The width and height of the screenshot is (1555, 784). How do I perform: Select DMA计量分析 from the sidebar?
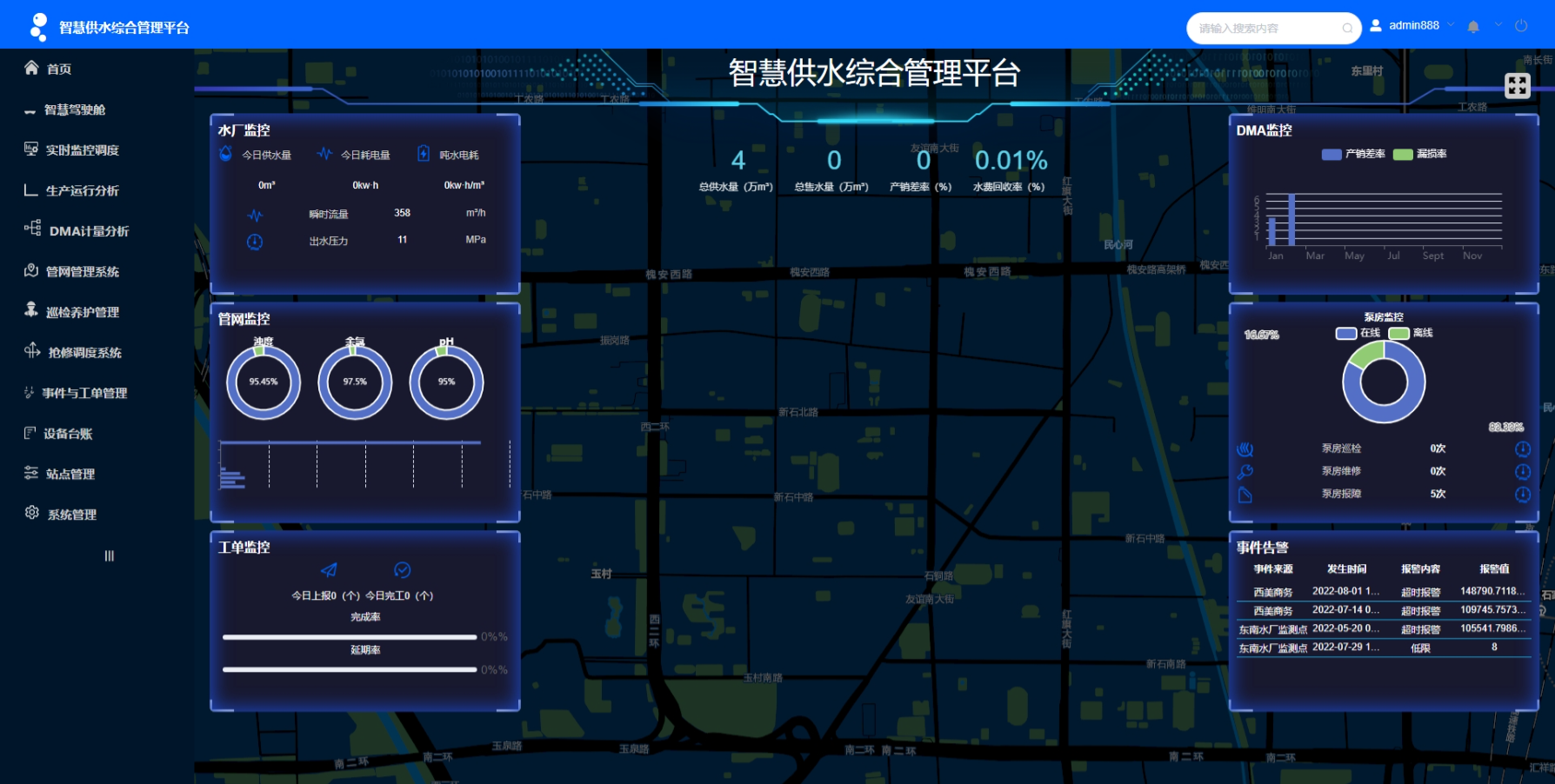click(x=88, y=231)
